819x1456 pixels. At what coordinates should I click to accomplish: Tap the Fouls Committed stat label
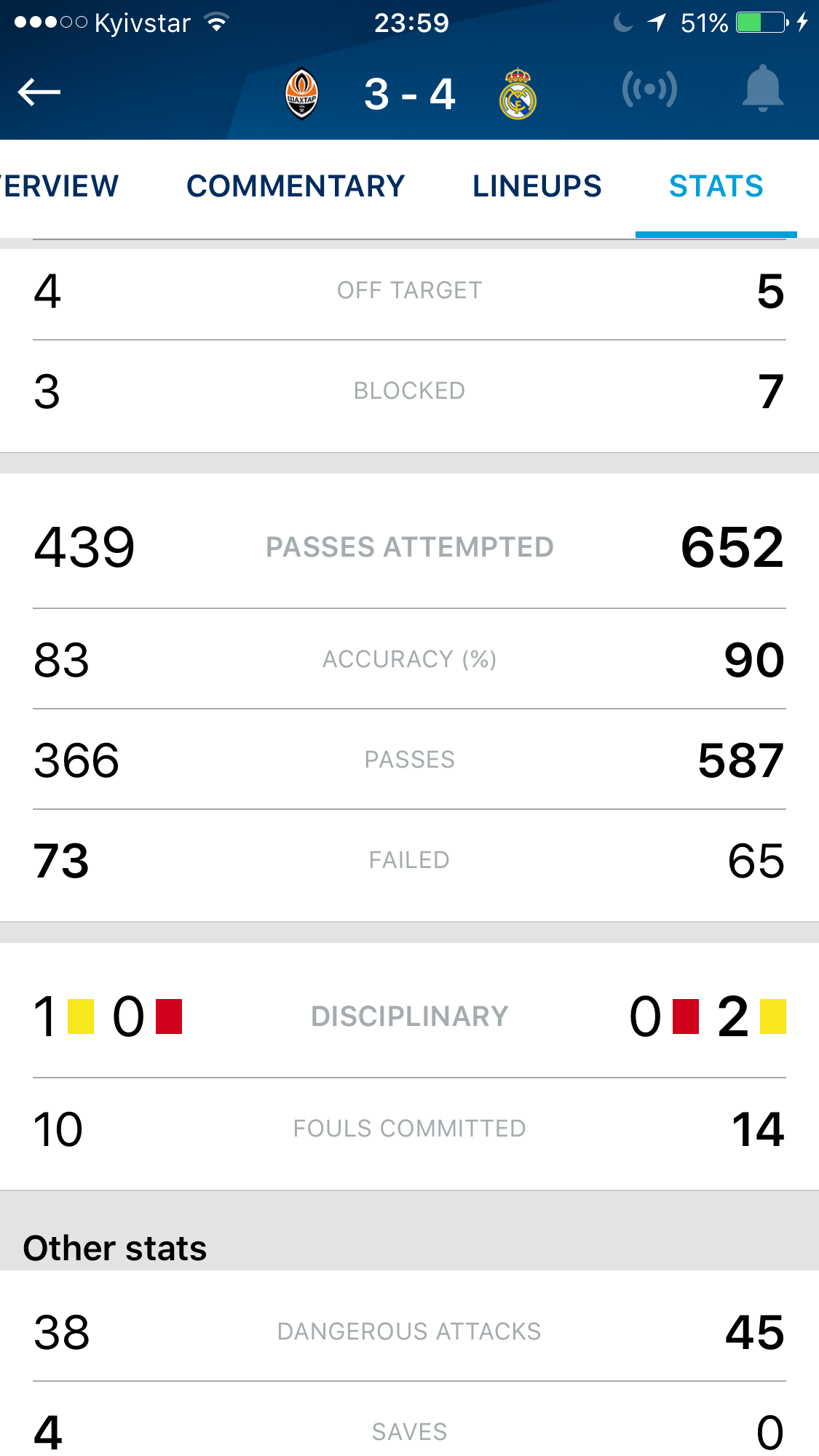click(x=409, y=1129)
